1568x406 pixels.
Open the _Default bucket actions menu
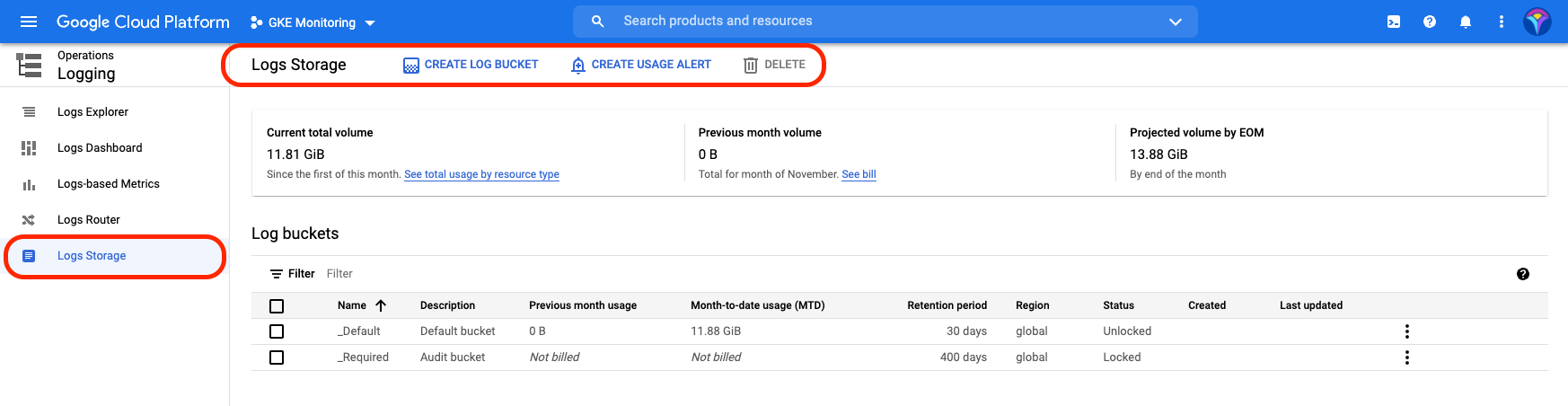point(1406,331)
